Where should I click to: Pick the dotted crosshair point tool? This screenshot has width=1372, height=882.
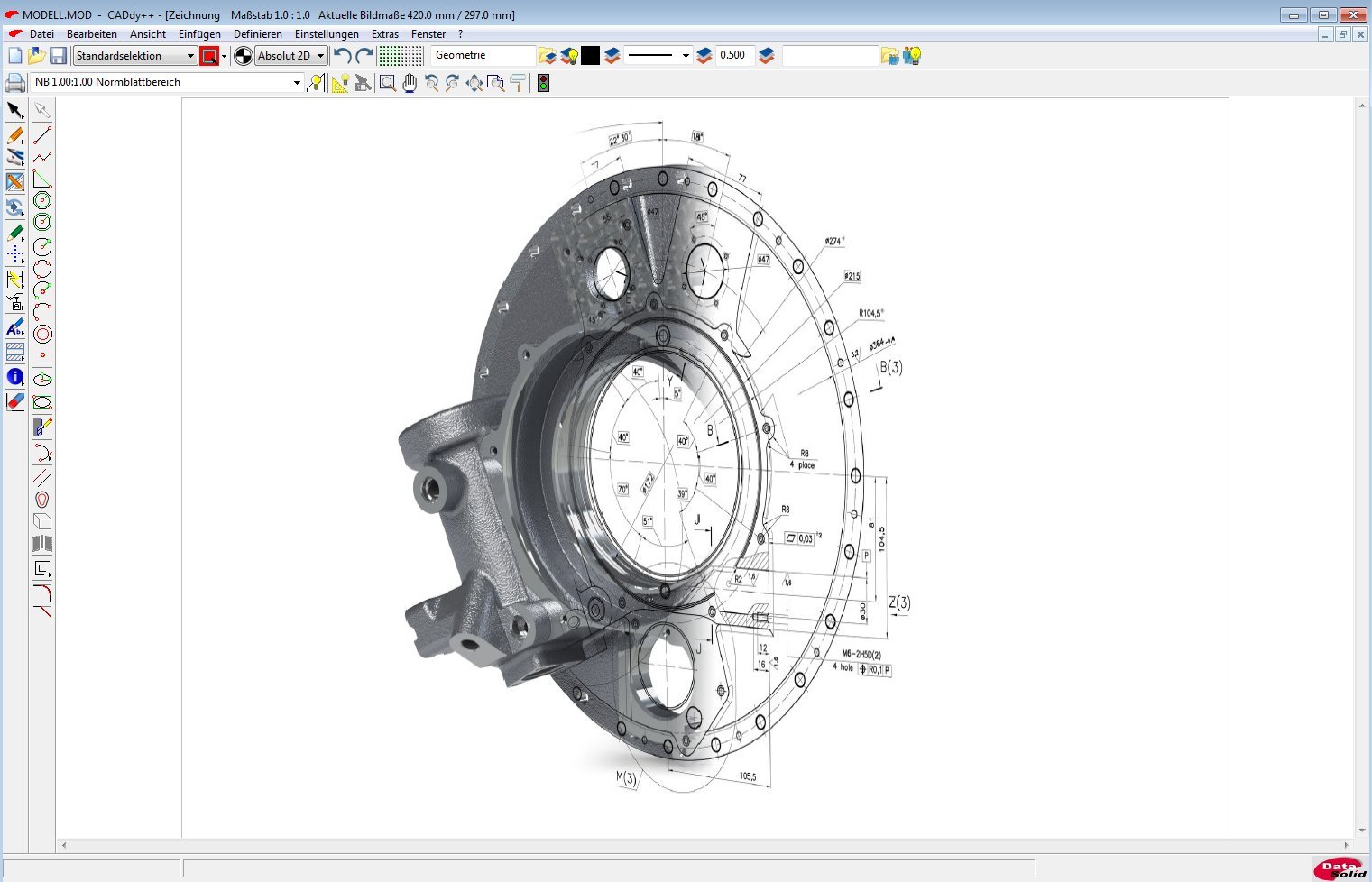click(15, 256)
